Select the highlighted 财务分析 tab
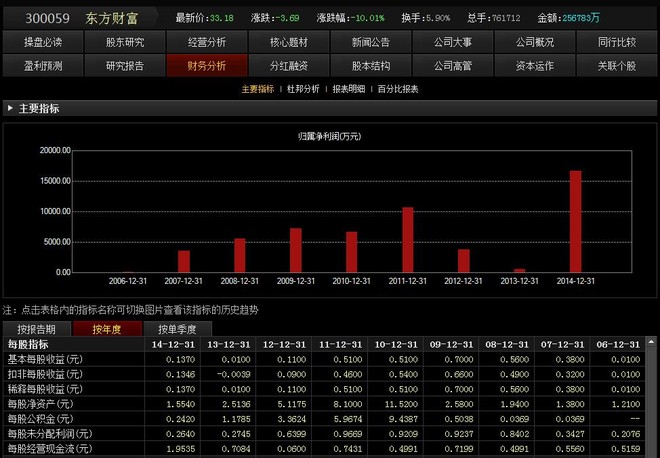 click(x=207, y=66)
